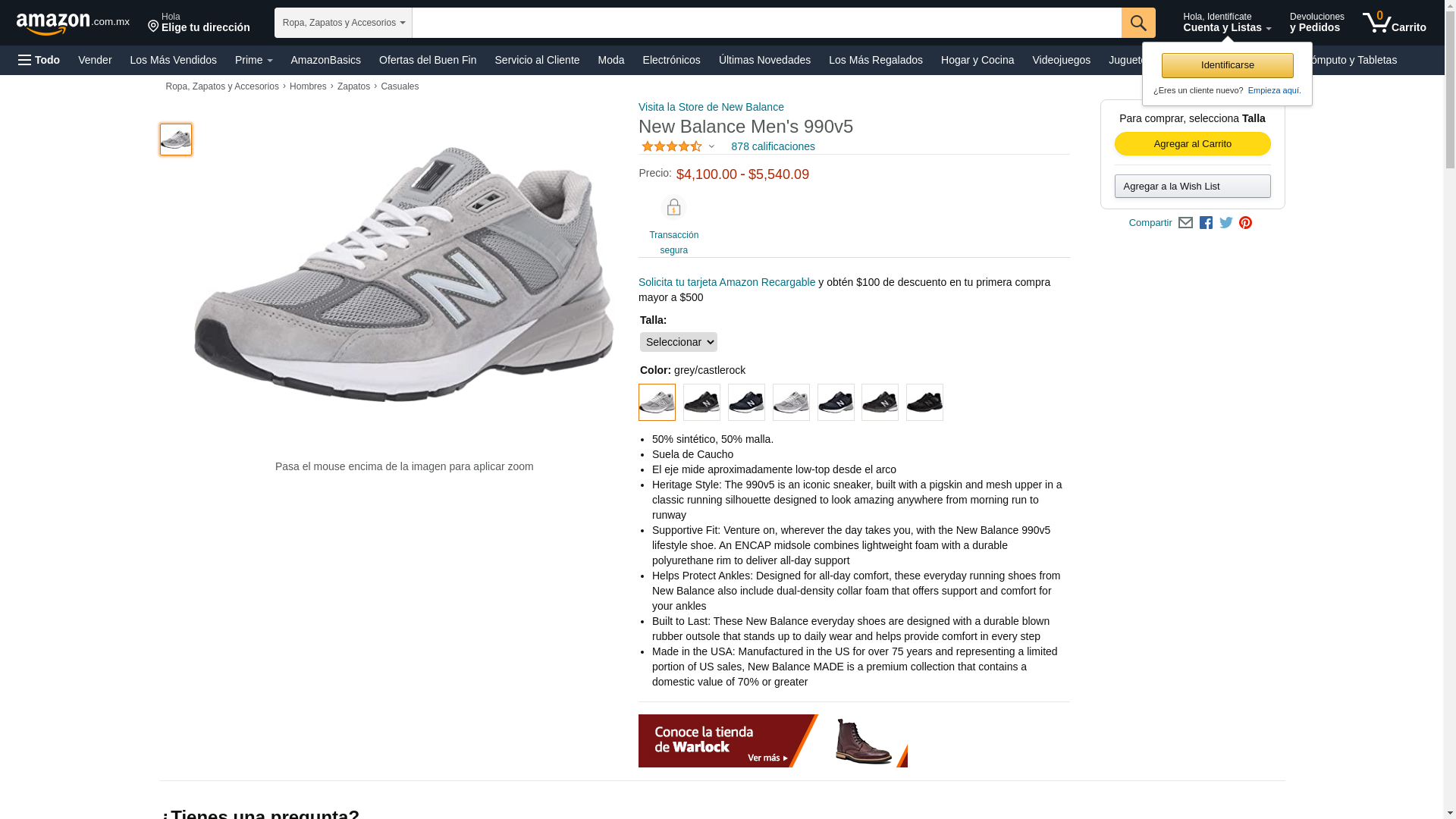Image resolution: width=1456 pixels, height=819 pixels.
Task: Click the Identificarse sign-in button
Action: 1227,65
